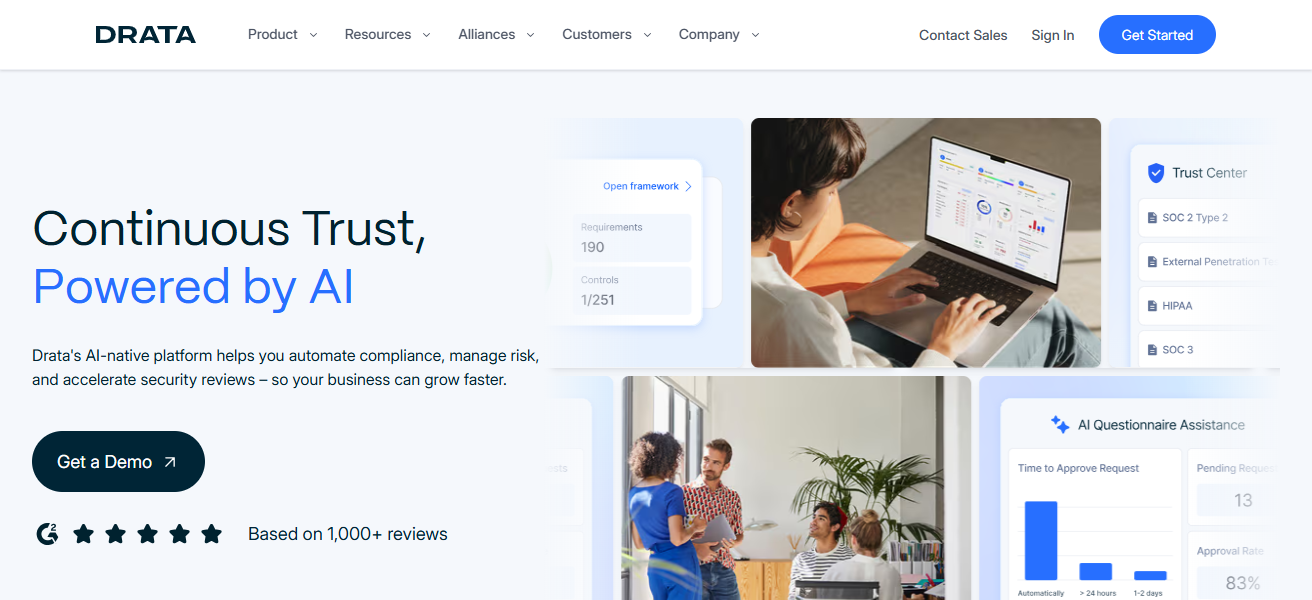This screenshot has width=1312, height=600.
Task: Click the G2 review badge icon
Action: point(47,534)
